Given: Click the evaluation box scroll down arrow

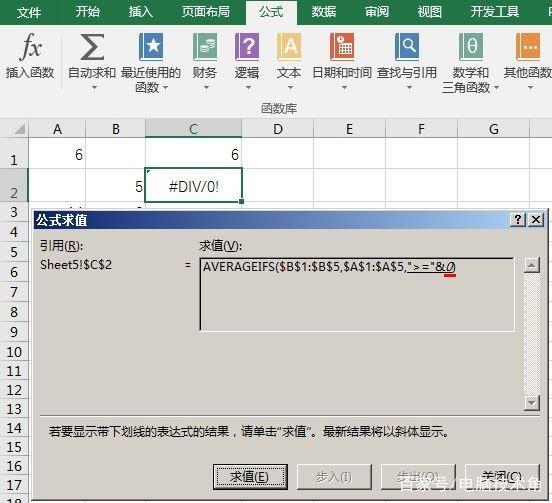Looking at the screenshot, I should pyautogui.click(x=531, y=403).
